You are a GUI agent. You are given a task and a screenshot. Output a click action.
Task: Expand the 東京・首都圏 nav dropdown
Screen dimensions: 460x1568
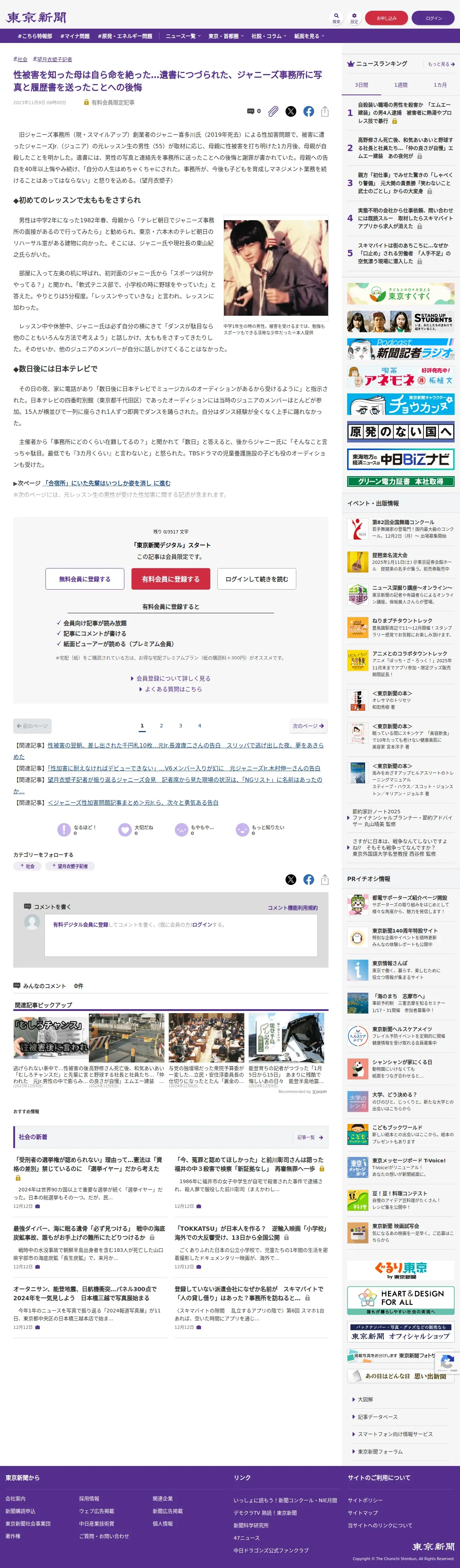[x=225, y=36]
